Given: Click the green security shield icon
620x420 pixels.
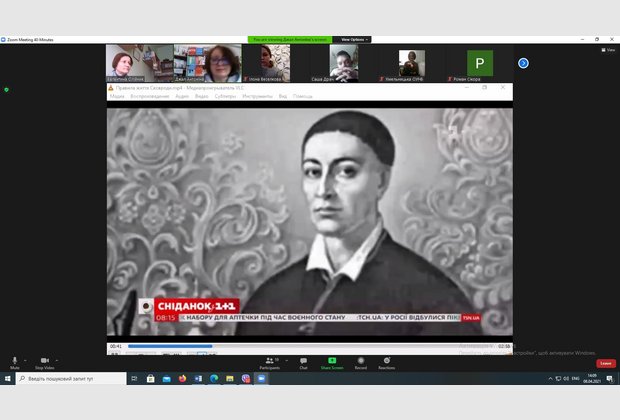Looking at the screenshot, I should [6, 90].
